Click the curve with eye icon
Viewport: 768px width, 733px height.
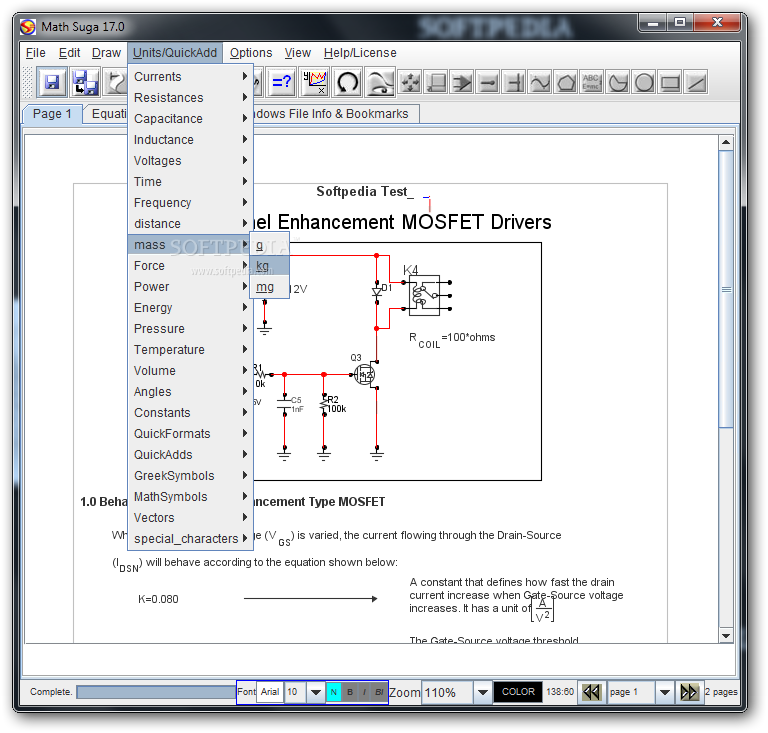click(380, 82)
